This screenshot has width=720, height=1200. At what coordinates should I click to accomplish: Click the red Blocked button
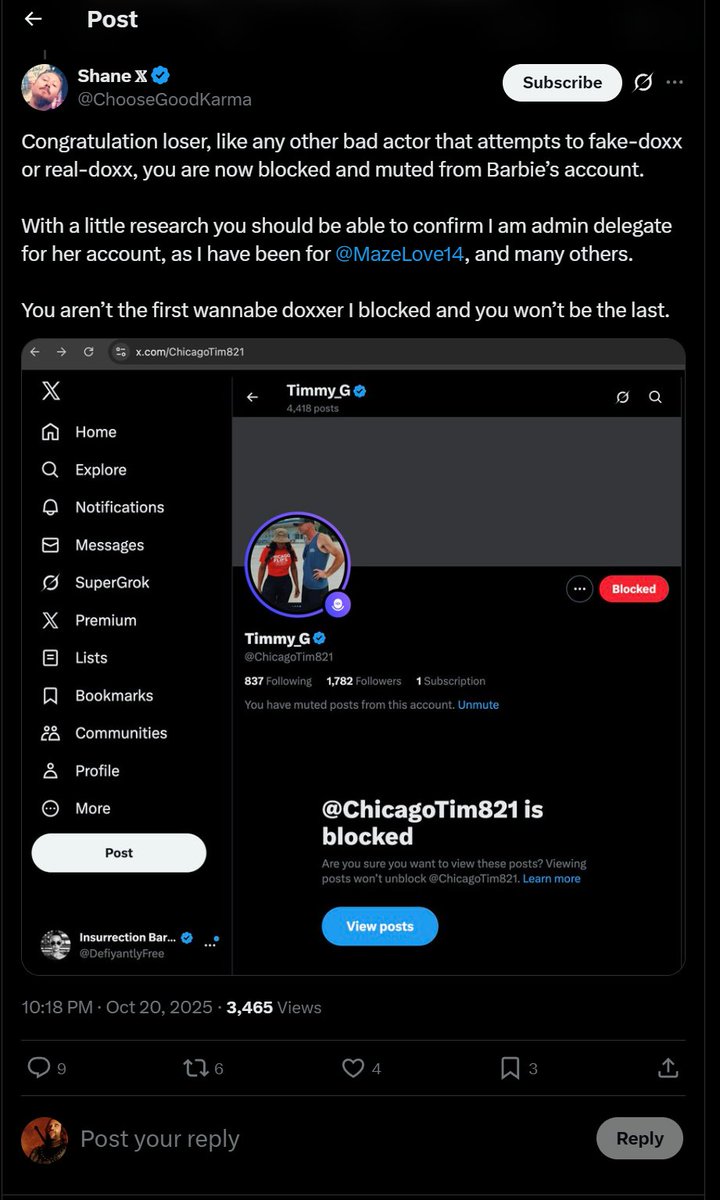pyautogui.click(x=633, y=589)
